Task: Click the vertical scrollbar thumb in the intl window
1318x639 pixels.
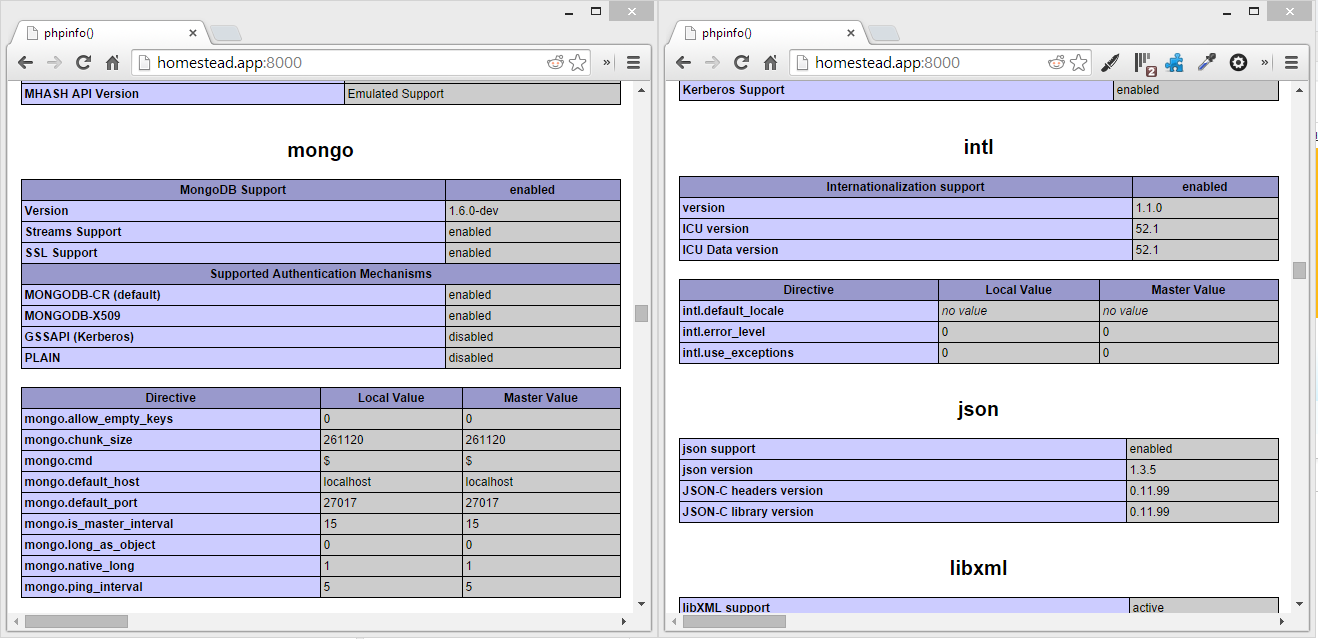Action: coord(1299,270)
